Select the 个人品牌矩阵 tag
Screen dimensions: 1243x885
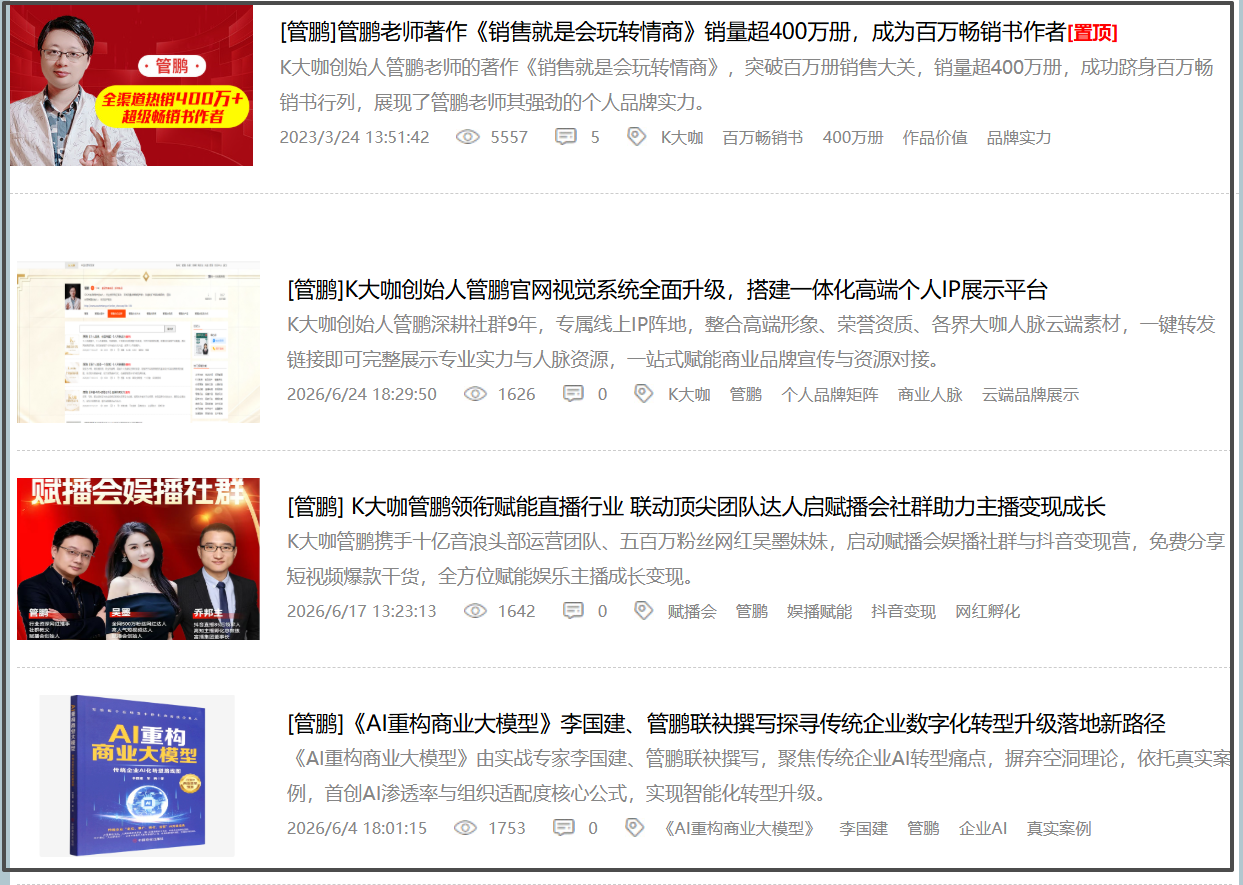point(830,395)
